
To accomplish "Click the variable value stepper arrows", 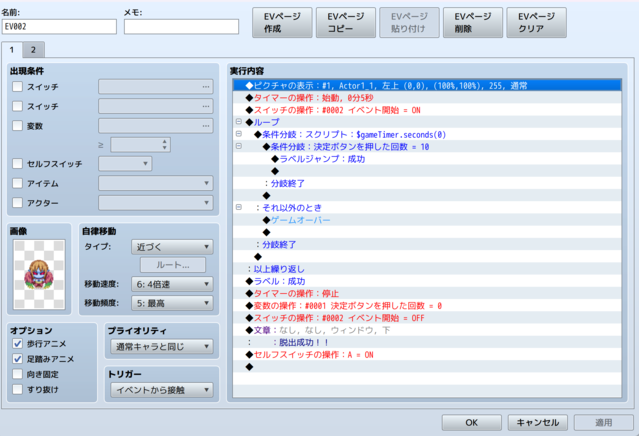I will 165,145.
